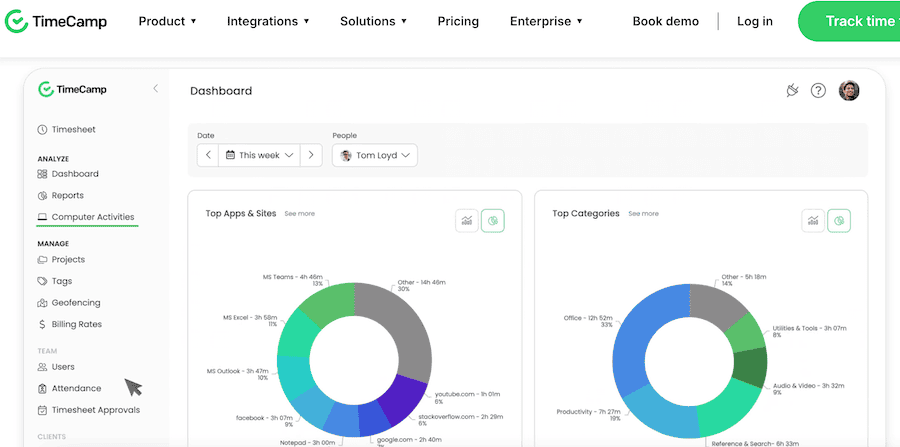
Task: Click the location icon beside Geofencing
Action: coord(42,302)
